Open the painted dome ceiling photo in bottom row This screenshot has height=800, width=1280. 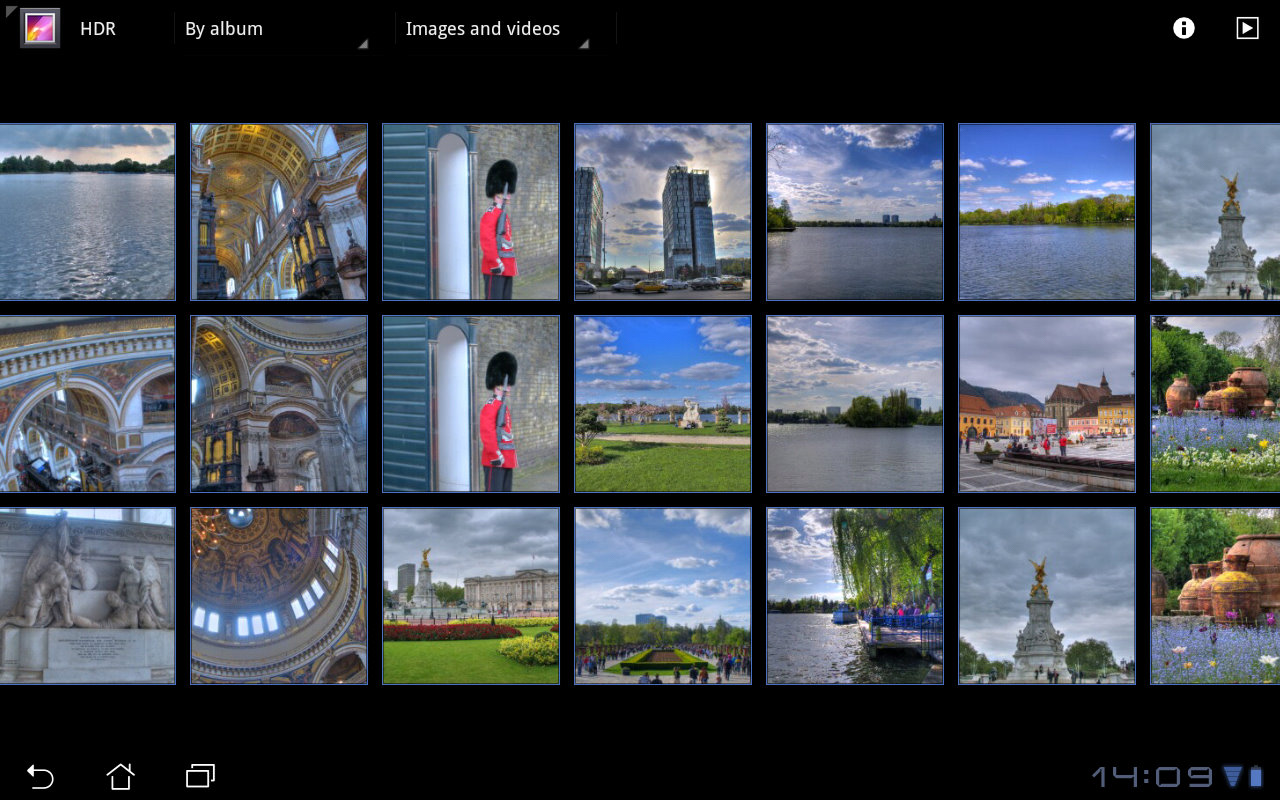click(279, 596)
